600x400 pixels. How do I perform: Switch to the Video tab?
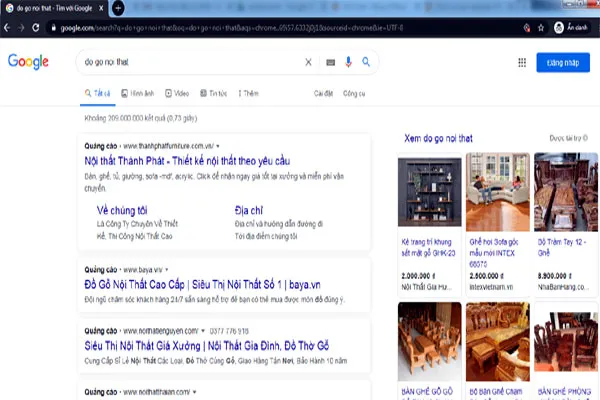177,93
